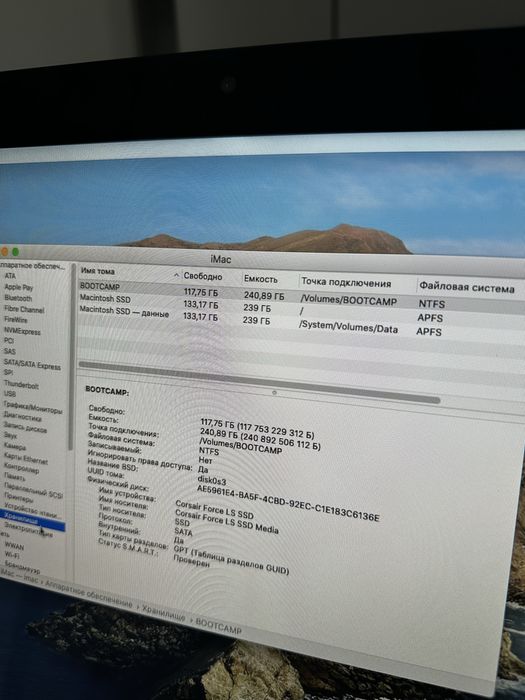Sort by the Свободно column header
Image resolution: width=525 pixels, height=700 pixels.
click(x=203, y=276)
